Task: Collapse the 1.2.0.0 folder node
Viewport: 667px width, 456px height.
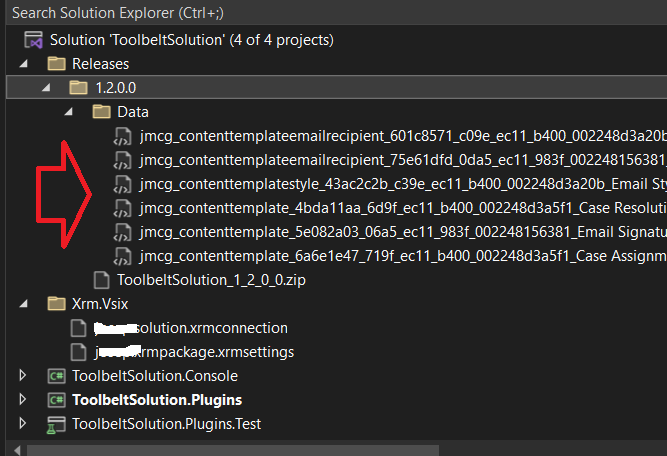Action: coord(46,88)
